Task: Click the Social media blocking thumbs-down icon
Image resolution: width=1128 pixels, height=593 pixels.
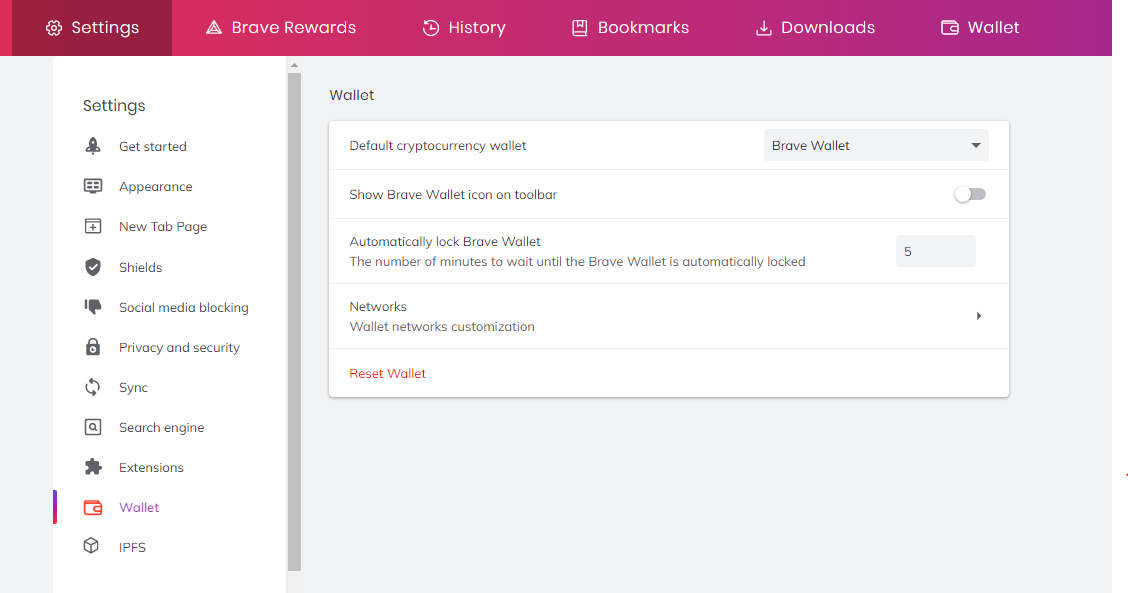Action: coord(93,307)
